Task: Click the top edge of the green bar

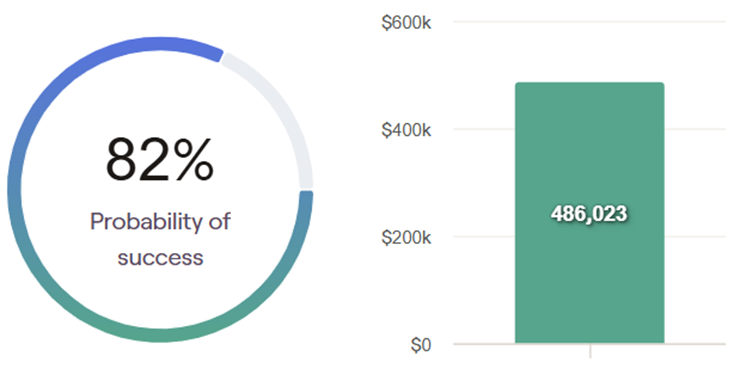Action: pos(589,83)
